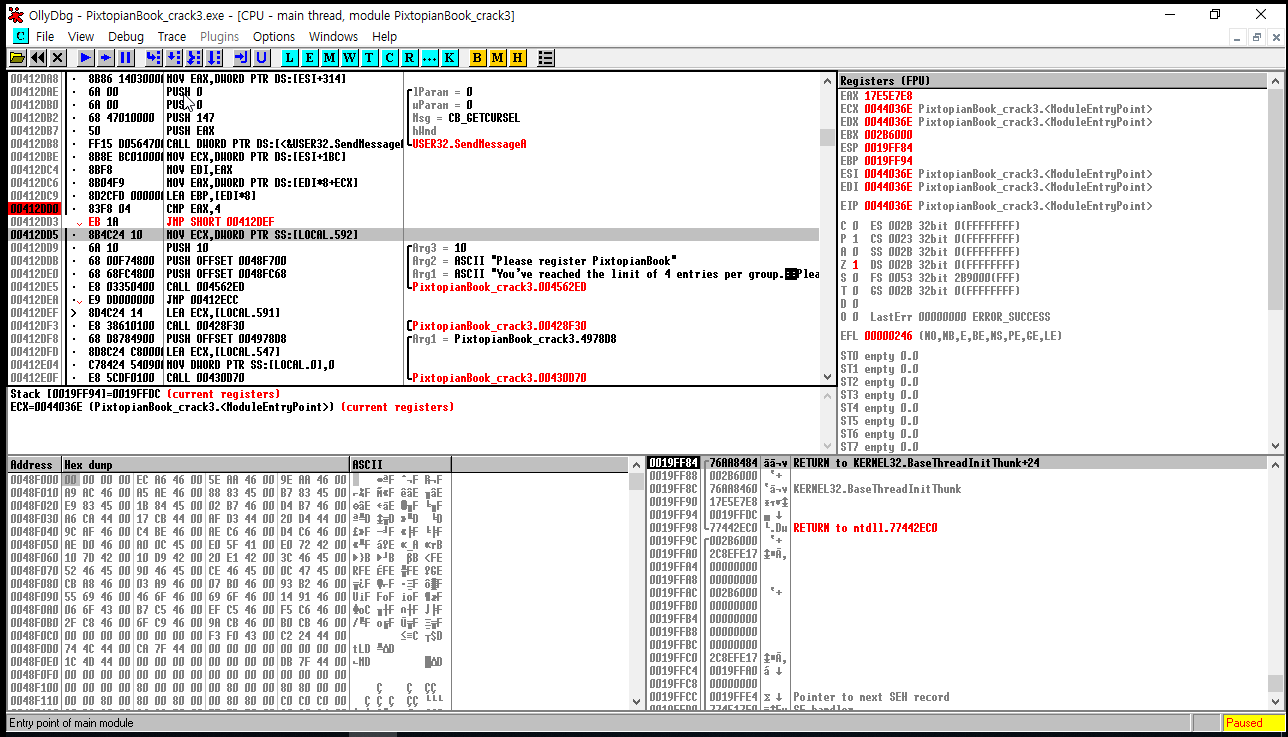The height and width of the screenshot is (737, 1288).
Task: Select EFL value 00000246
Action: click(888, 336)
